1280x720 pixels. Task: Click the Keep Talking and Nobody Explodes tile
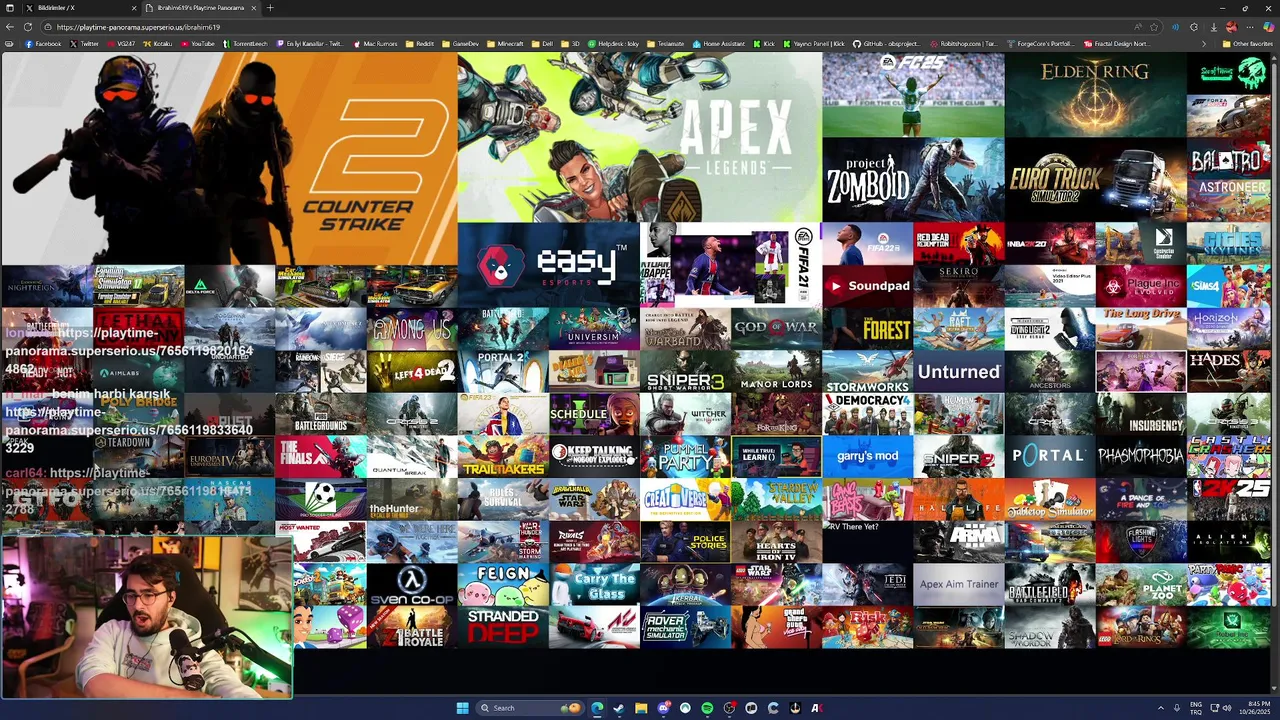(x=594, y=456)
